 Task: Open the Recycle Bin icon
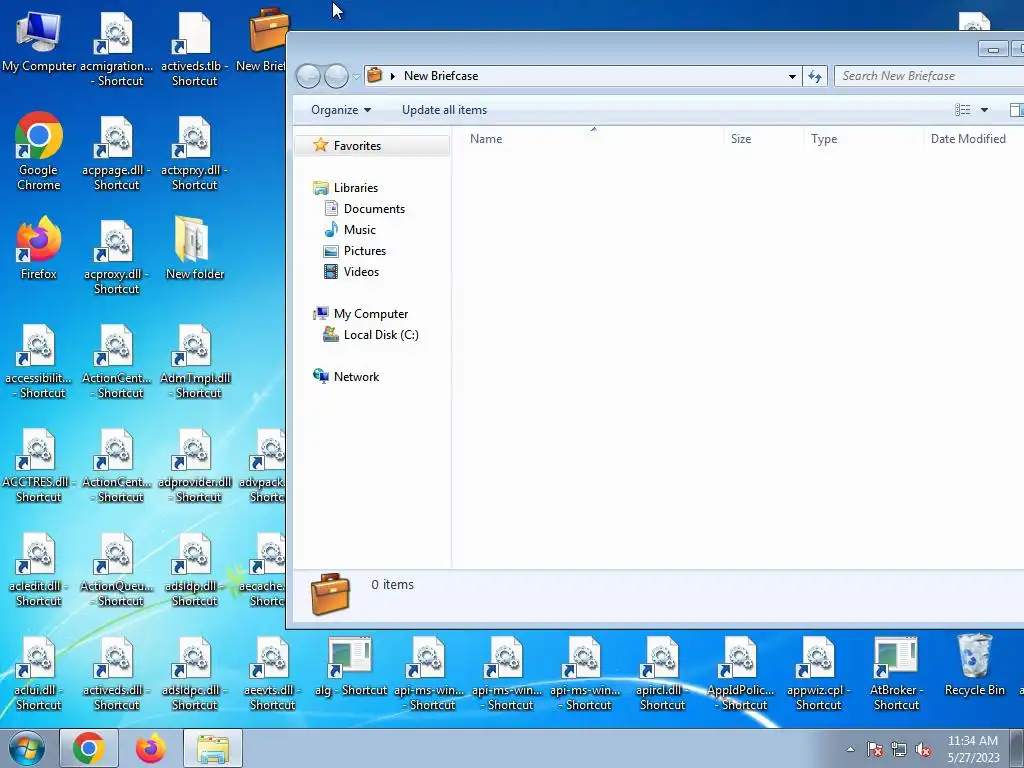974,665
